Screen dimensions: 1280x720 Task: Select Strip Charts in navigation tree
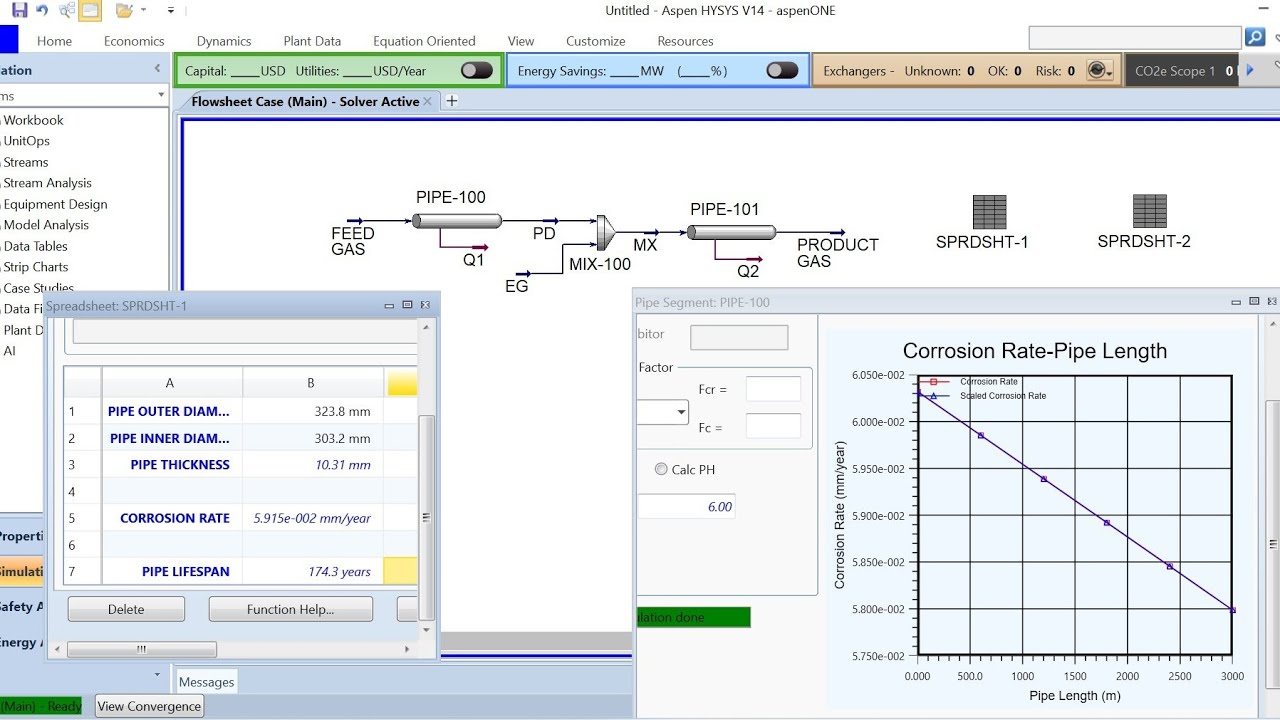(35, 267)
